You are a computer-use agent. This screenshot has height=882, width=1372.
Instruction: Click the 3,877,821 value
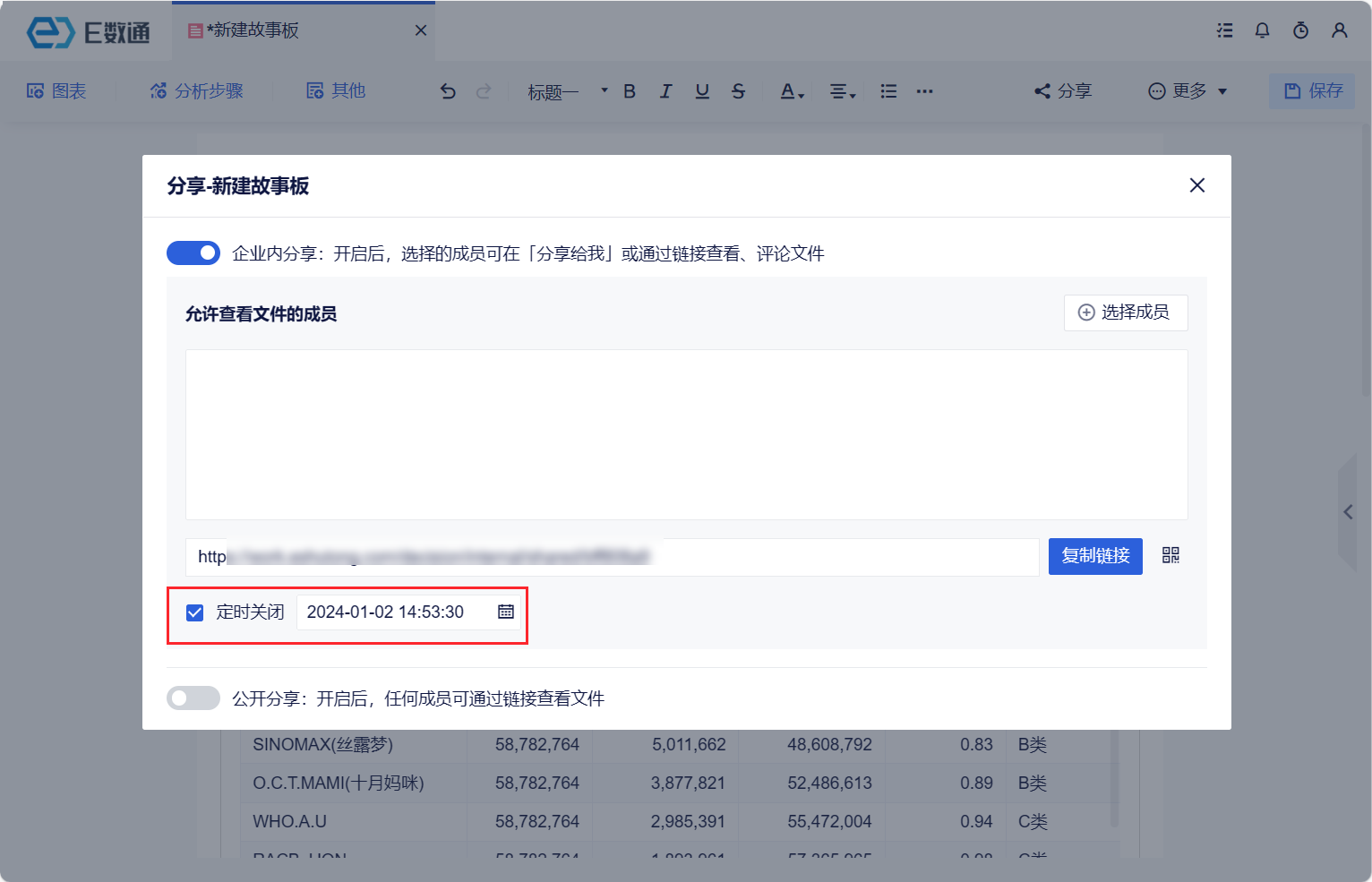click(688, 784)
